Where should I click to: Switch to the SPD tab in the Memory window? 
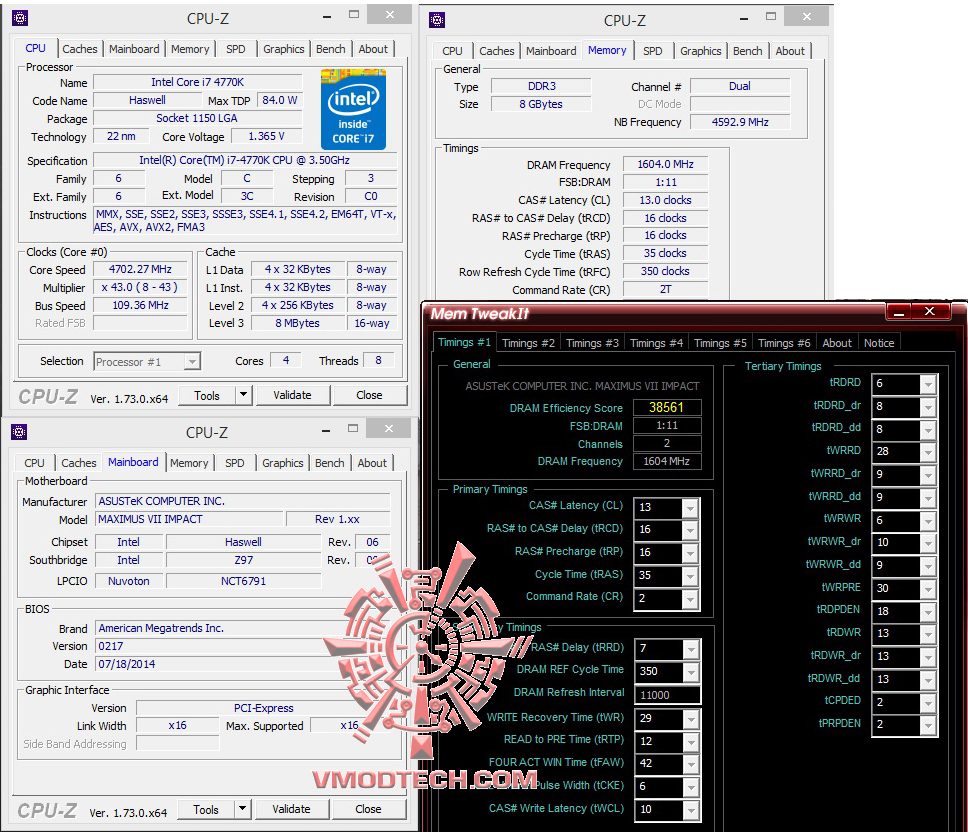[653, 51]
